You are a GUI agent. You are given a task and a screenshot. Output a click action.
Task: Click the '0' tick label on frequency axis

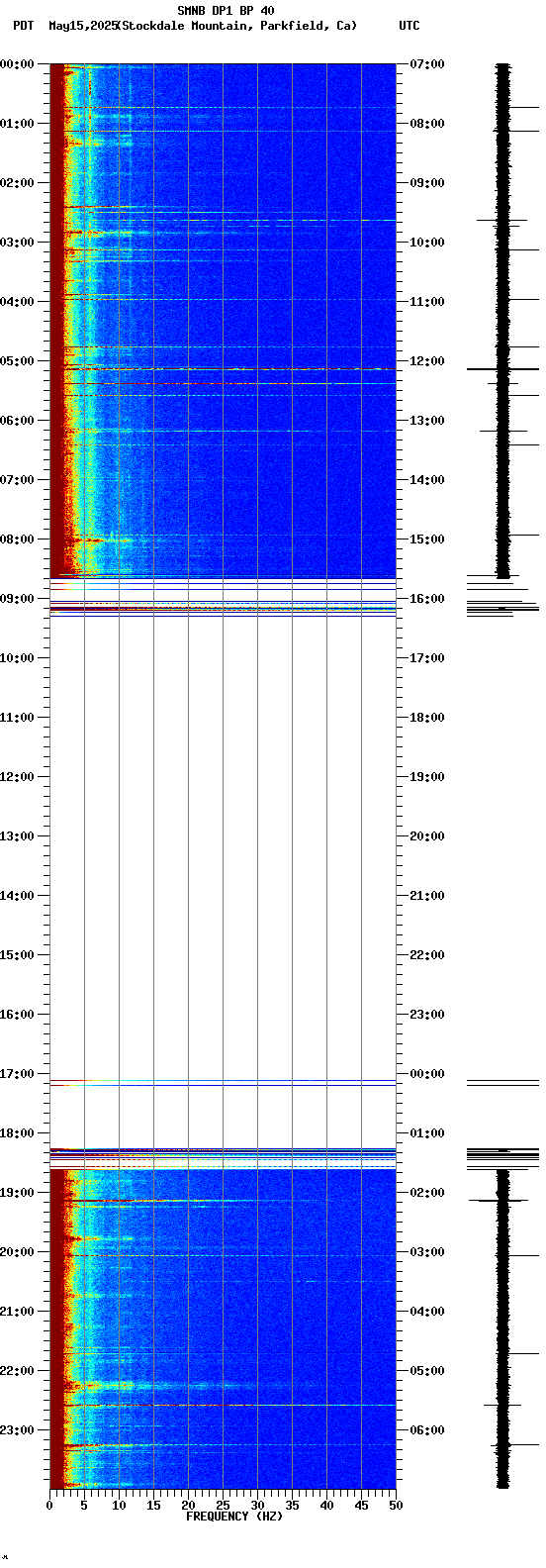[49, 1506]
